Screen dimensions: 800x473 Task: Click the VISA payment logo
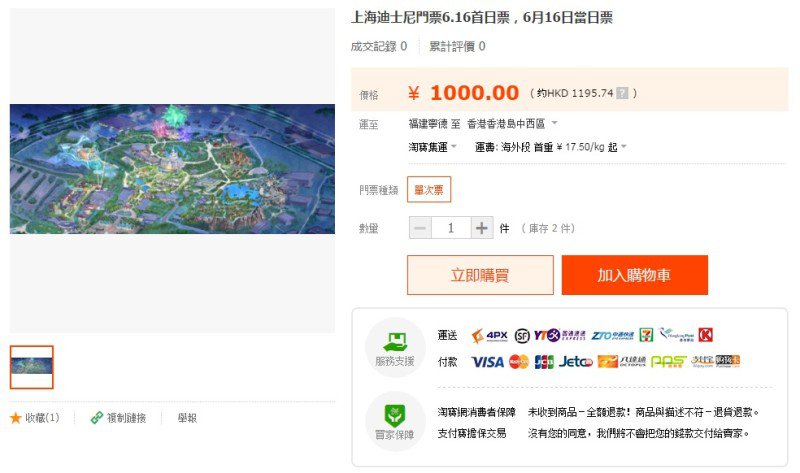488,362
